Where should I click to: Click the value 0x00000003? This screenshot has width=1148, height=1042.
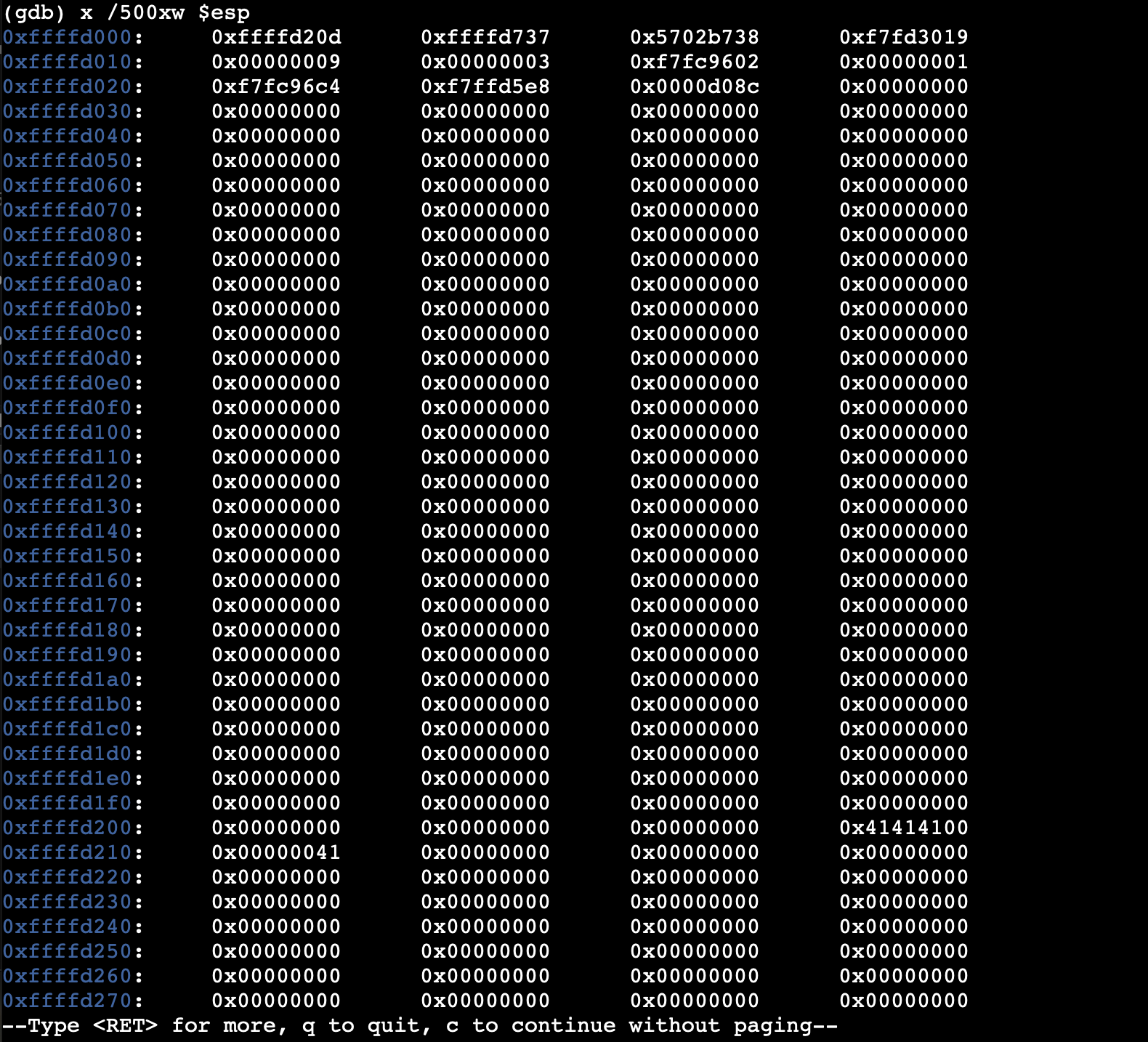[x=485, y=62]
